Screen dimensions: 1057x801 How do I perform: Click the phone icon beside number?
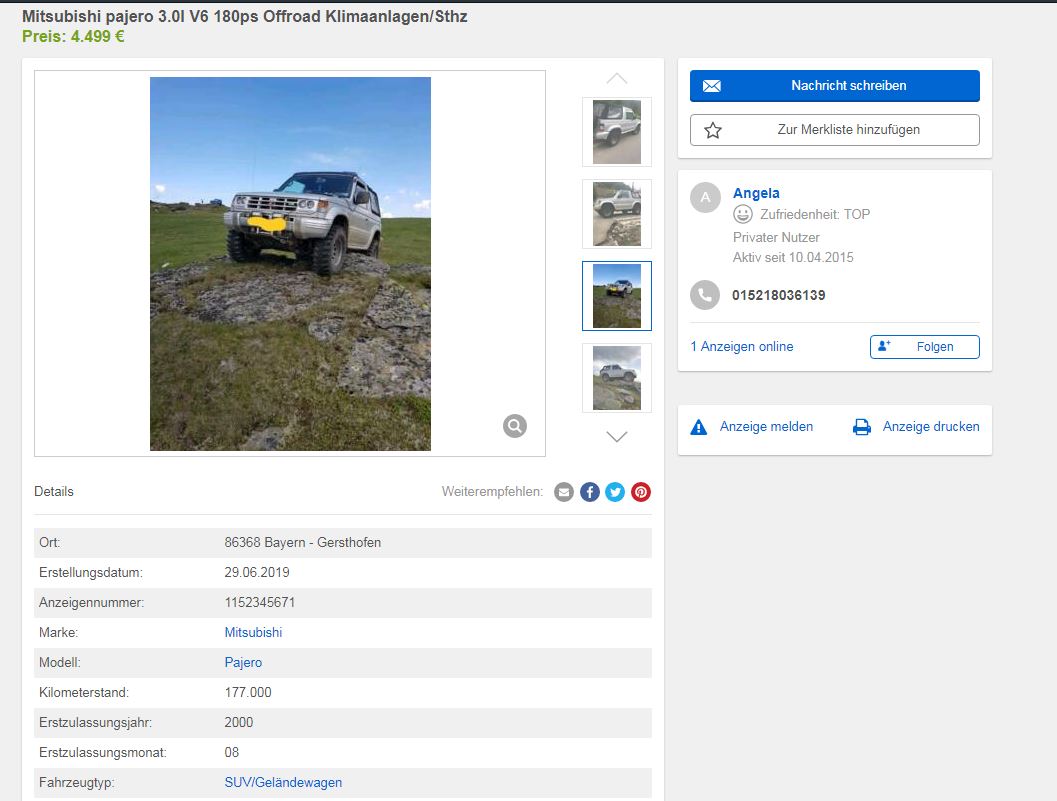coord(705,295)
